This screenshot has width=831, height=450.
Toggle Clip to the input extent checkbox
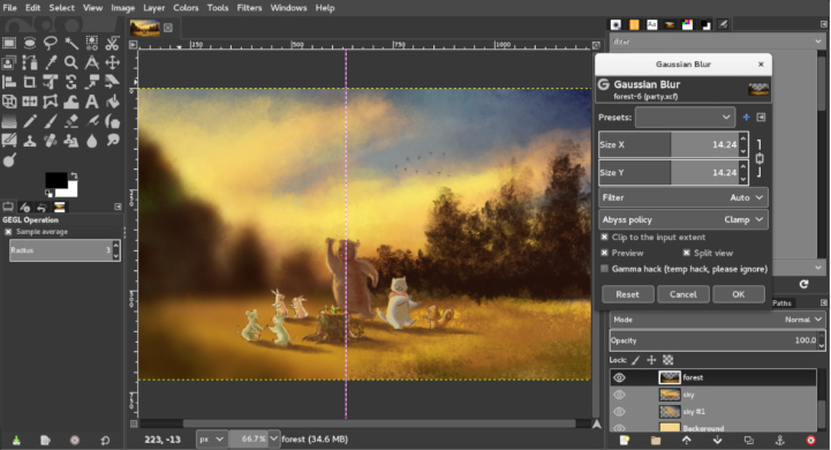tap(604, 237)
